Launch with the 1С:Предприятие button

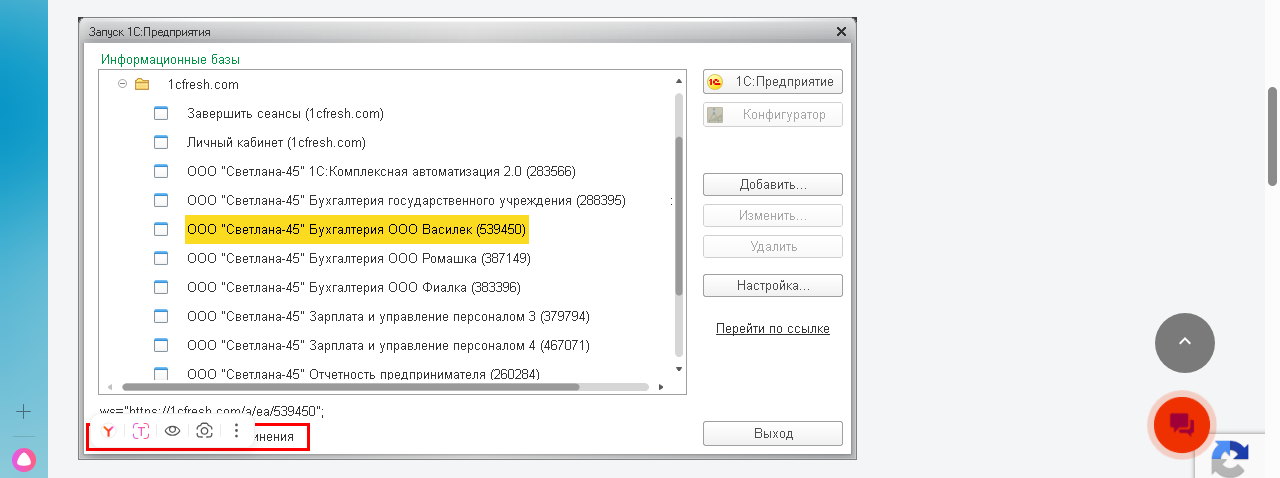[x=772, y=82]
